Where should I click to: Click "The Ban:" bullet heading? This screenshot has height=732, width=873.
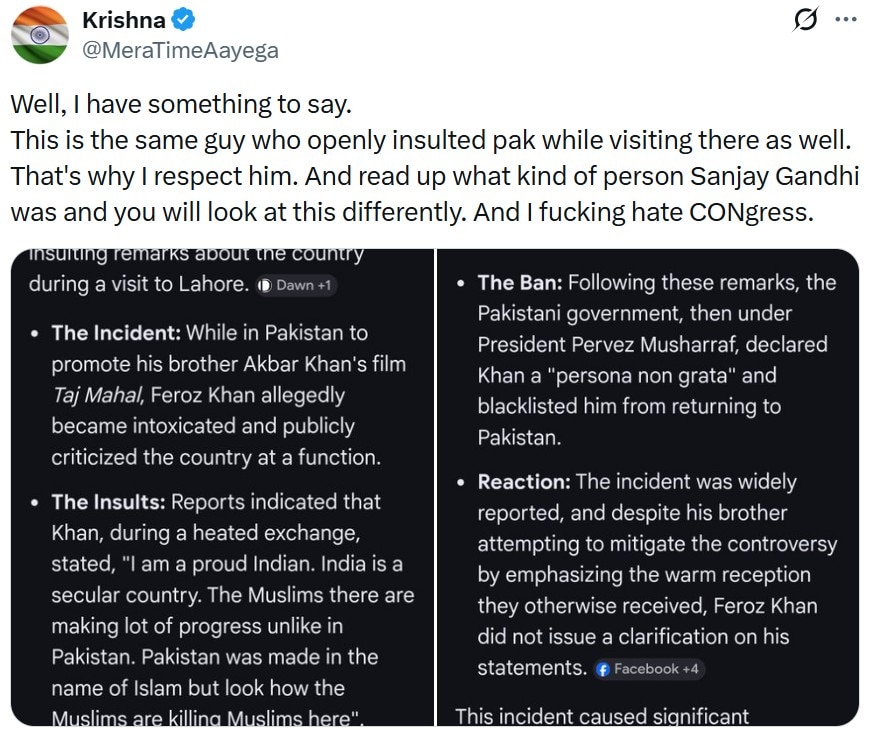coord(520,283)
